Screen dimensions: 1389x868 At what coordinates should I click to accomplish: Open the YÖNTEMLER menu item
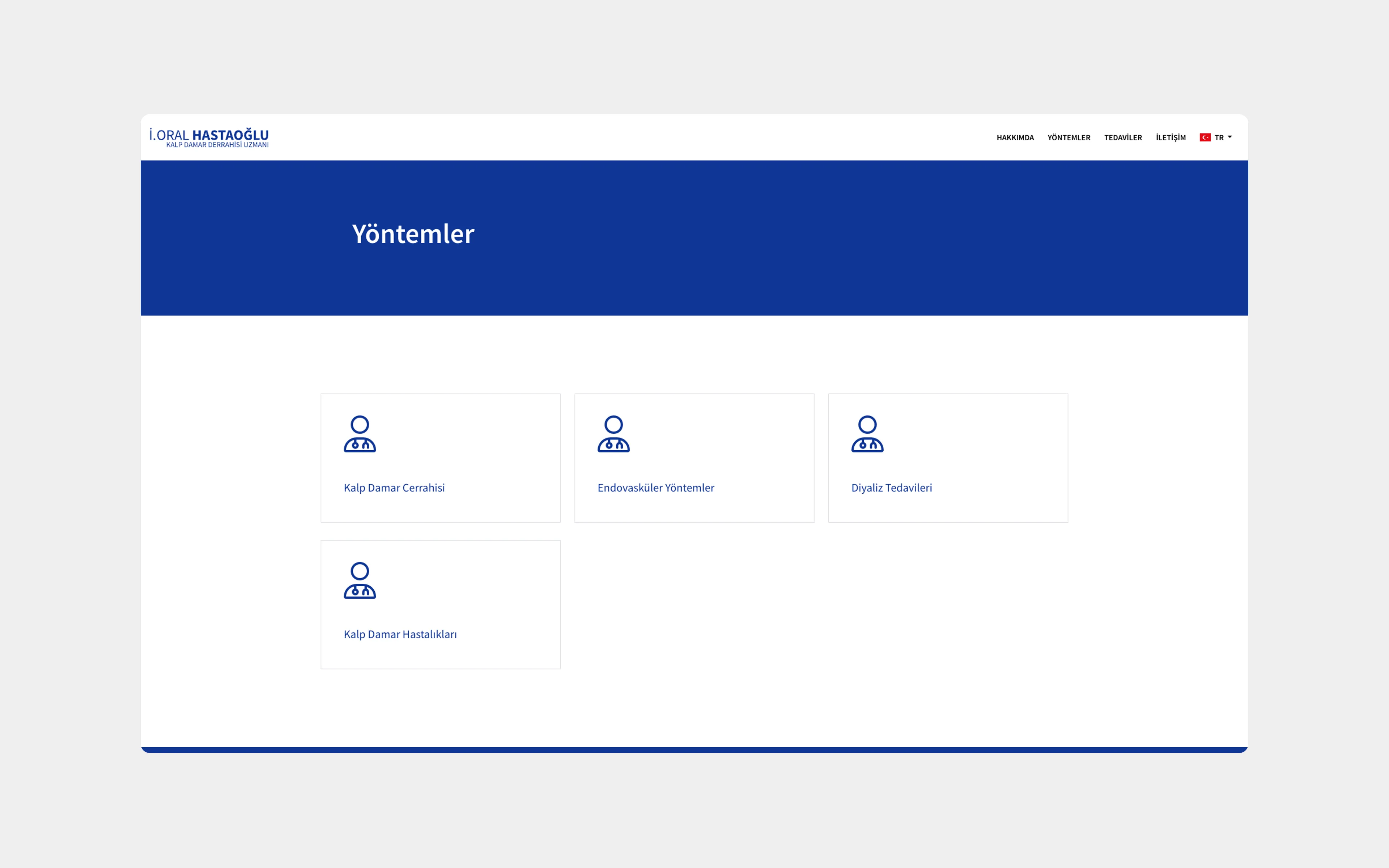(x=1069, y=138)
